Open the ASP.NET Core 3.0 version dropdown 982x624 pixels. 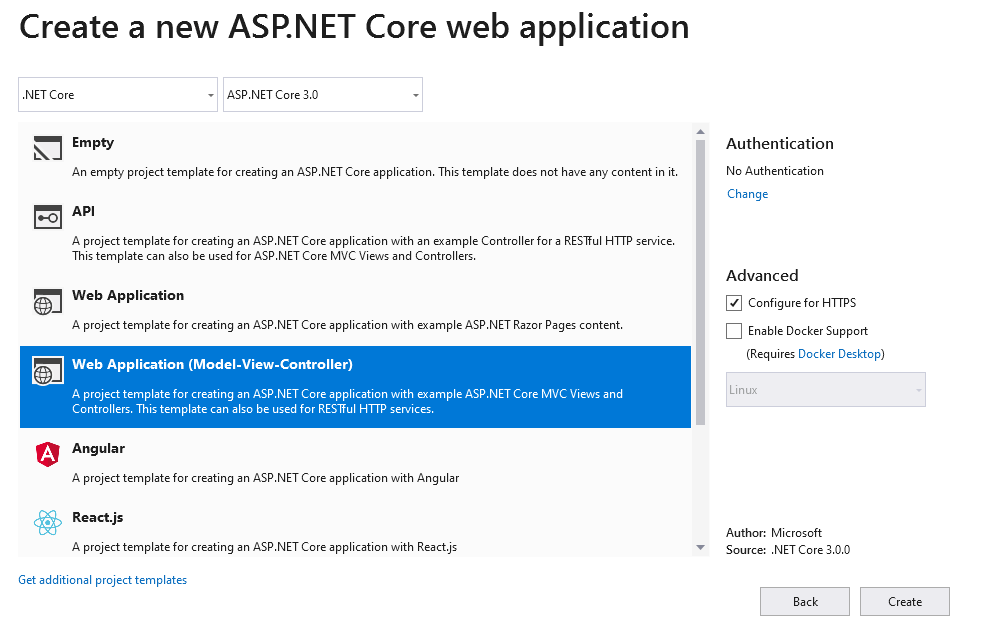point(323,95)
